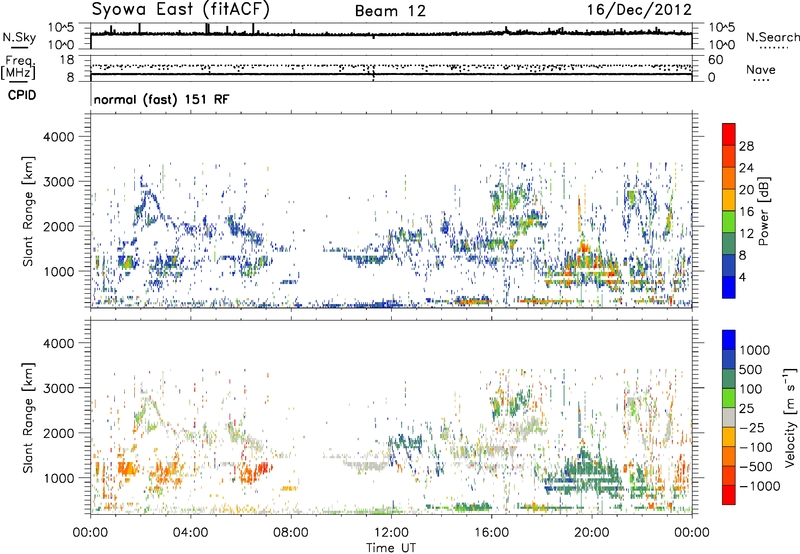Select power color bar segment between 12 and 16
This screenshot has height=554, width=800.
pos(729,222)
